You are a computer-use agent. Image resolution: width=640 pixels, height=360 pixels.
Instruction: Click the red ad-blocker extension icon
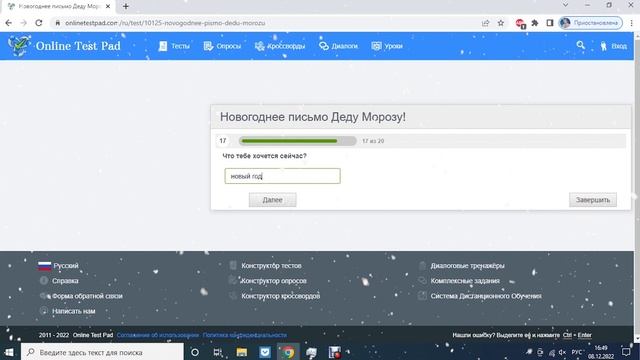point(520,24)
